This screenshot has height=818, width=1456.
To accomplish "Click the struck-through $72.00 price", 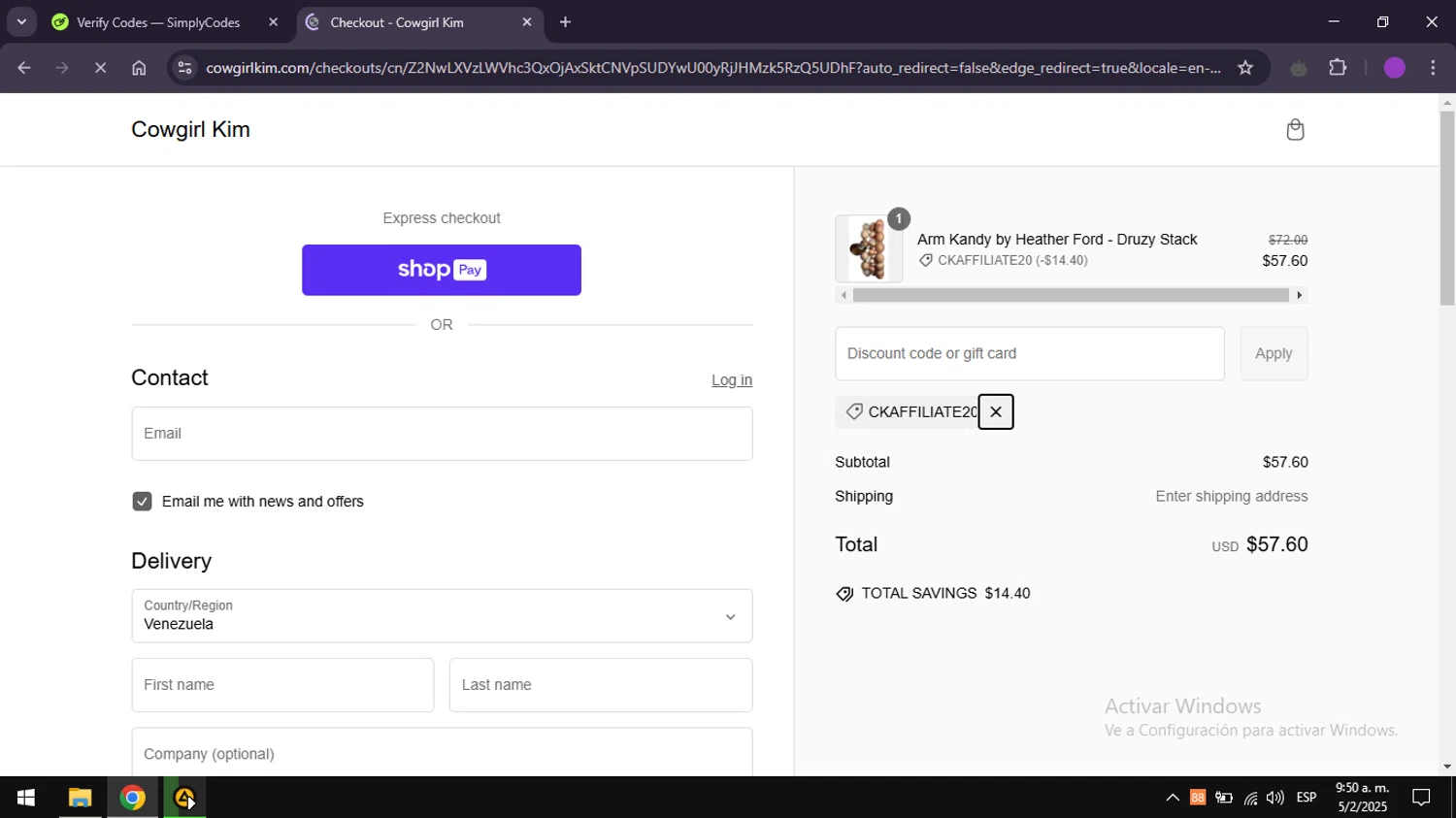I will (1288, 240).
